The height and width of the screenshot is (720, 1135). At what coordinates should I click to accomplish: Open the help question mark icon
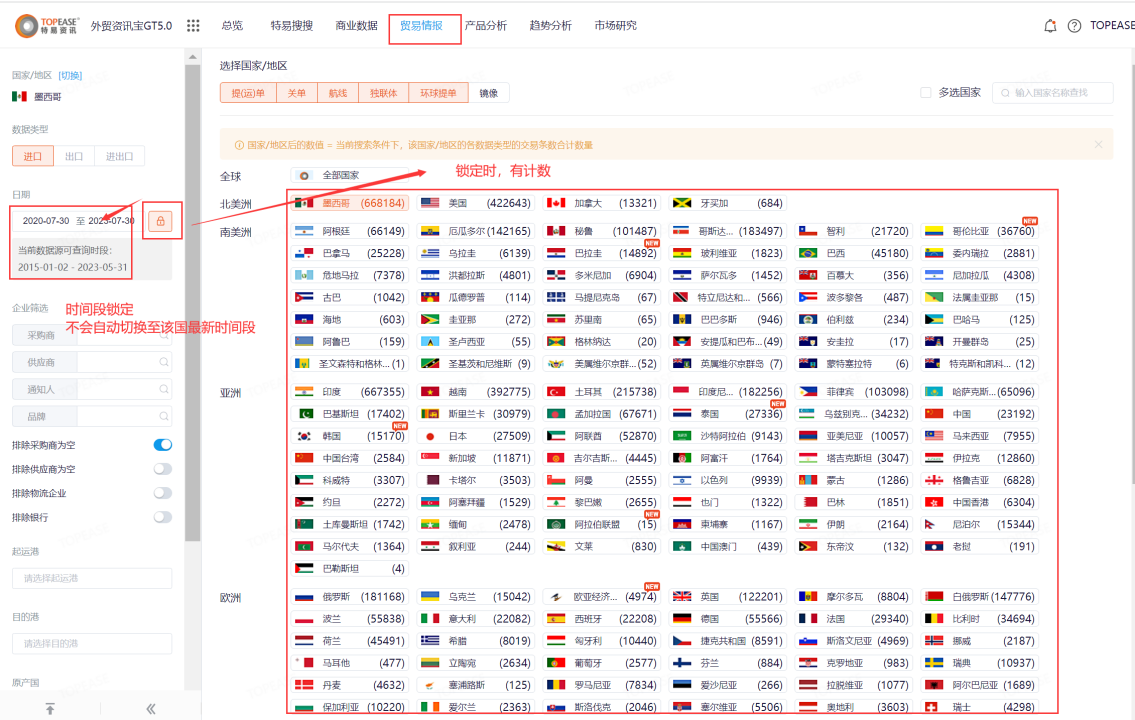tap(1074, 26)
